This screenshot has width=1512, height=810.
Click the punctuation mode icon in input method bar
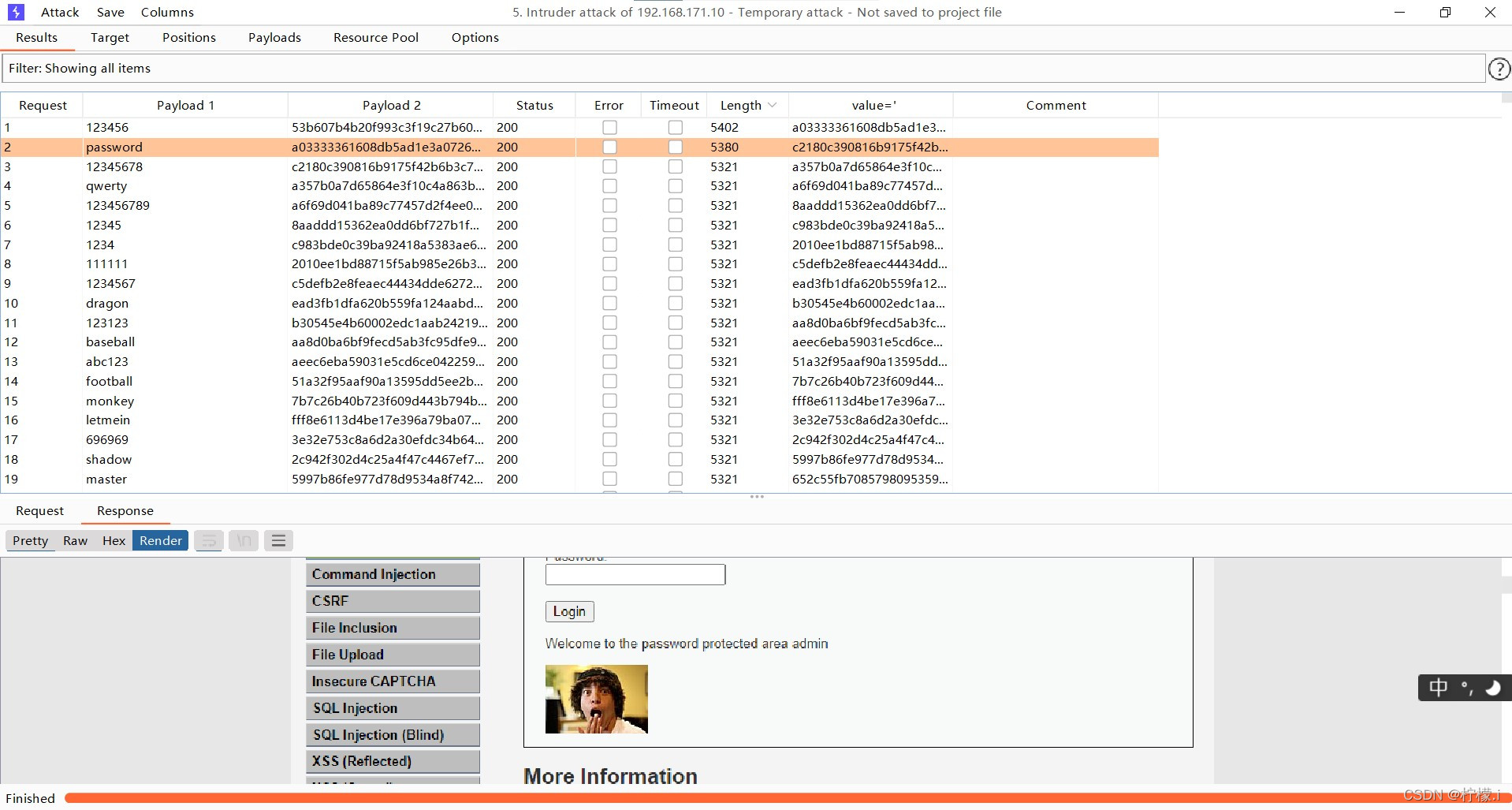(x=1466, y=688)
